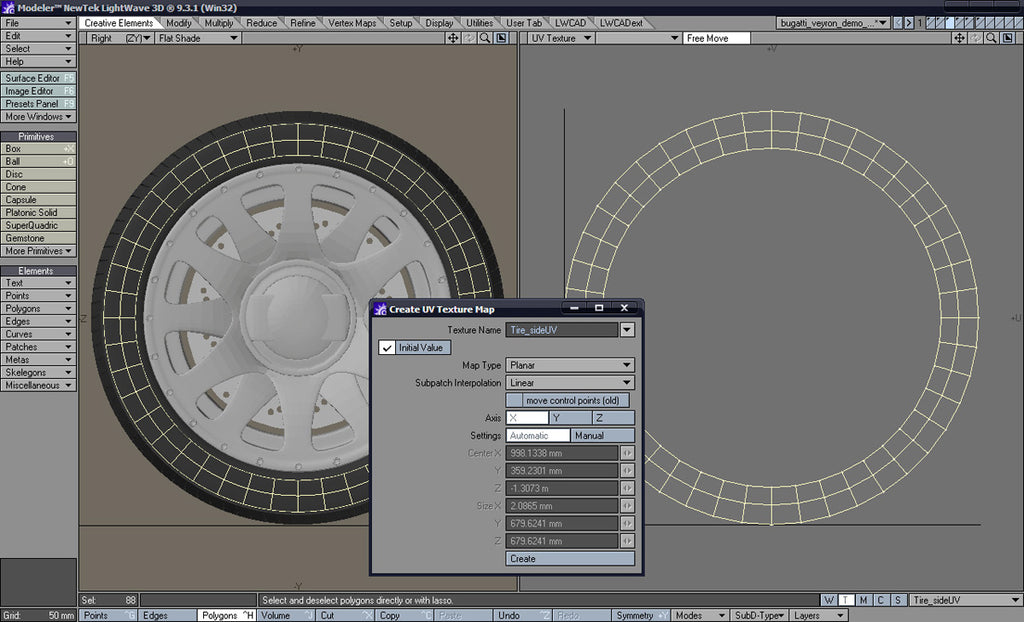Click the move/pan icon in the left viewport header

453,38
